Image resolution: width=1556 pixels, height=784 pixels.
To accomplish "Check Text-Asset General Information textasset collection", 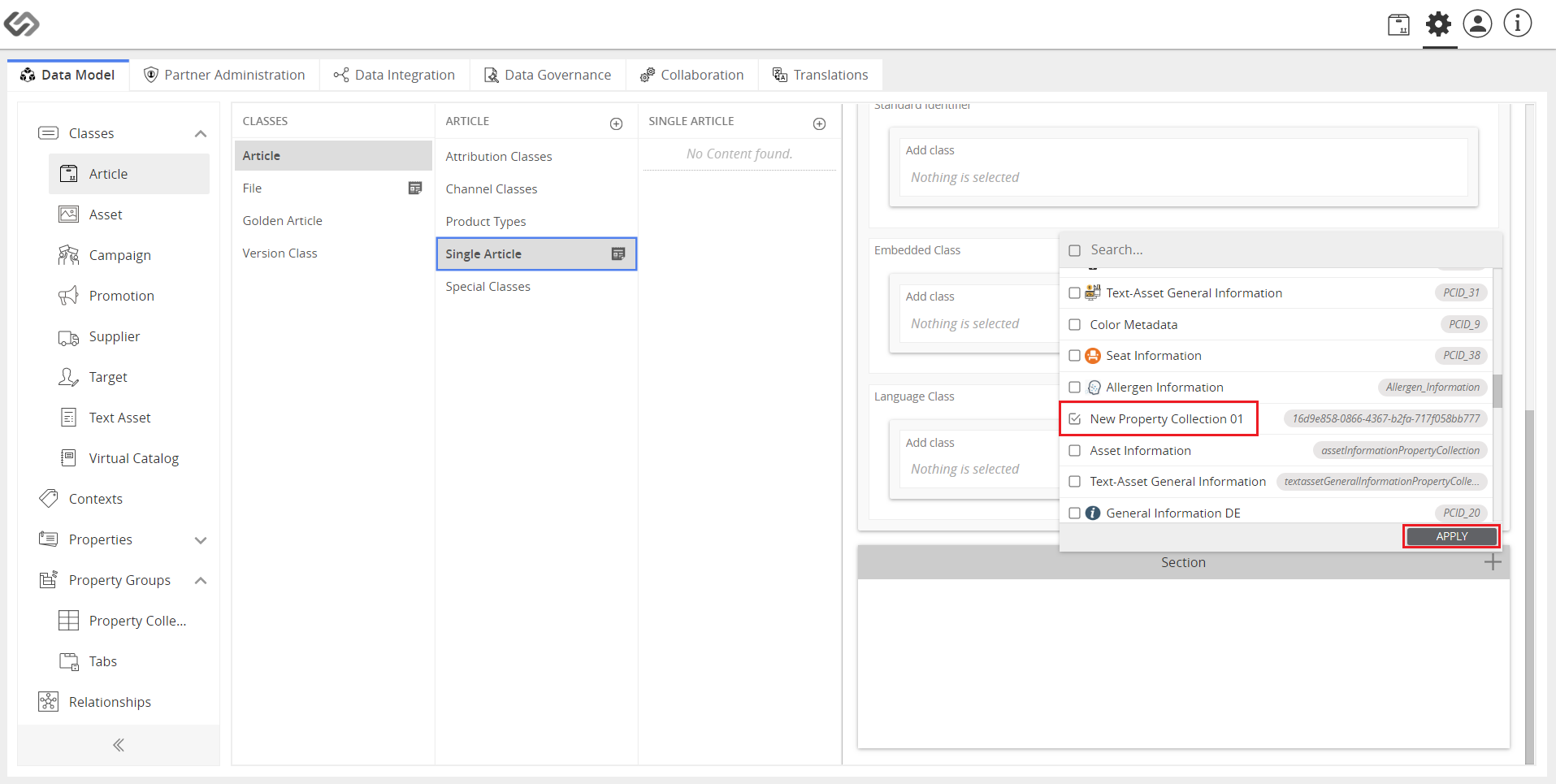I will click(x=1074, y=482).
